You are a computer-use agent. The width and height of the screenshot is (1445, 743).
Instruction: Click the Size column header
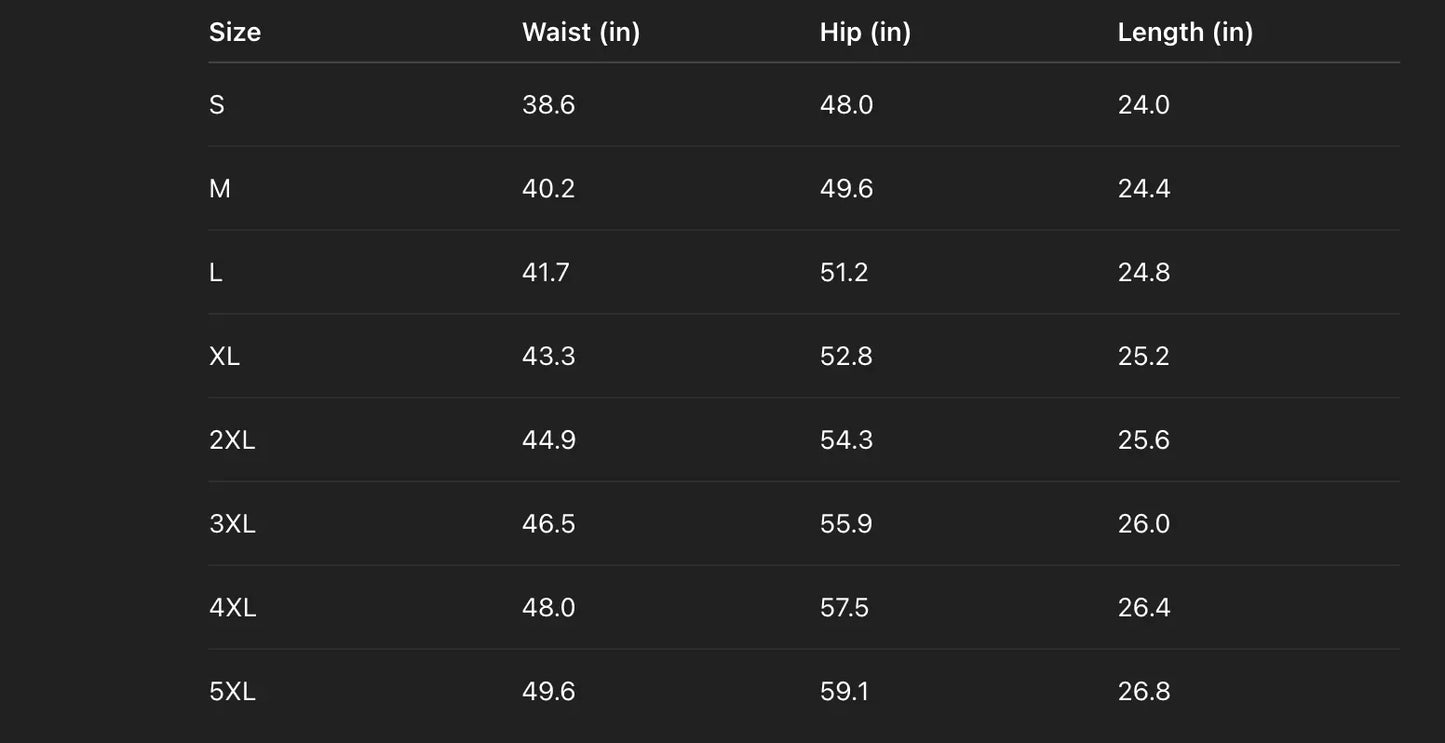(x=235, y=32)
